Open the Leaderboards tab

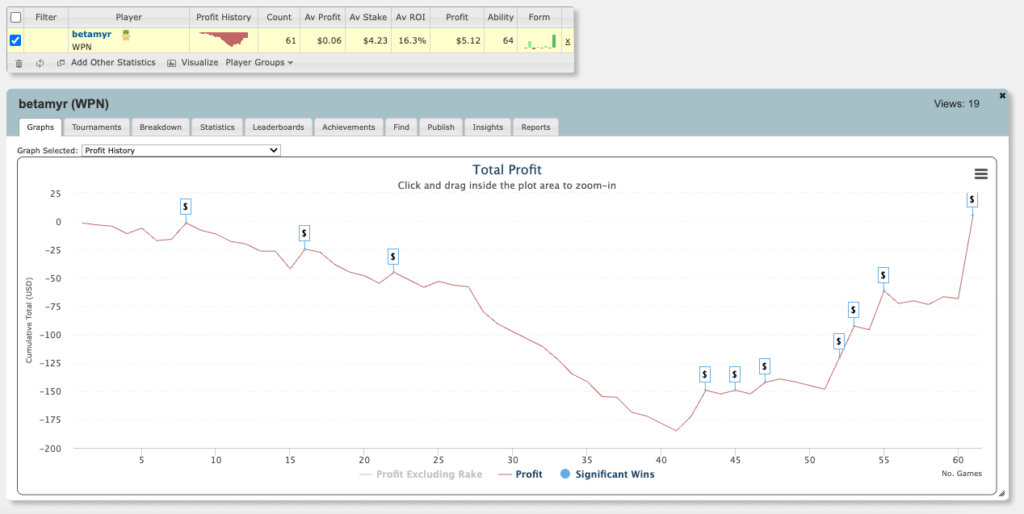[278, 127]
